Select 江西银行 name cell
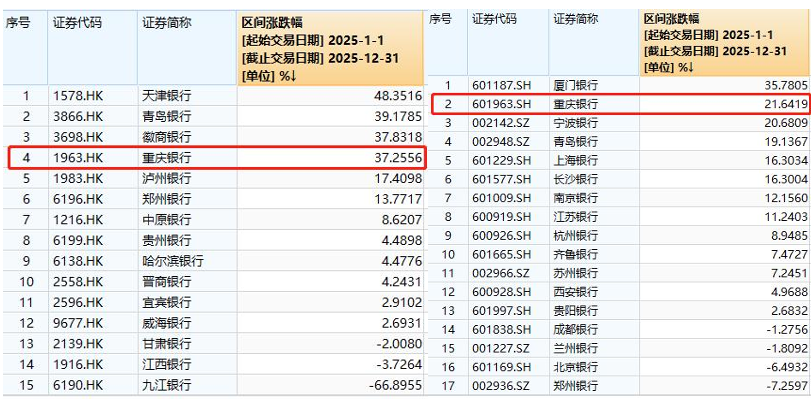 click(x=167, y=364)
